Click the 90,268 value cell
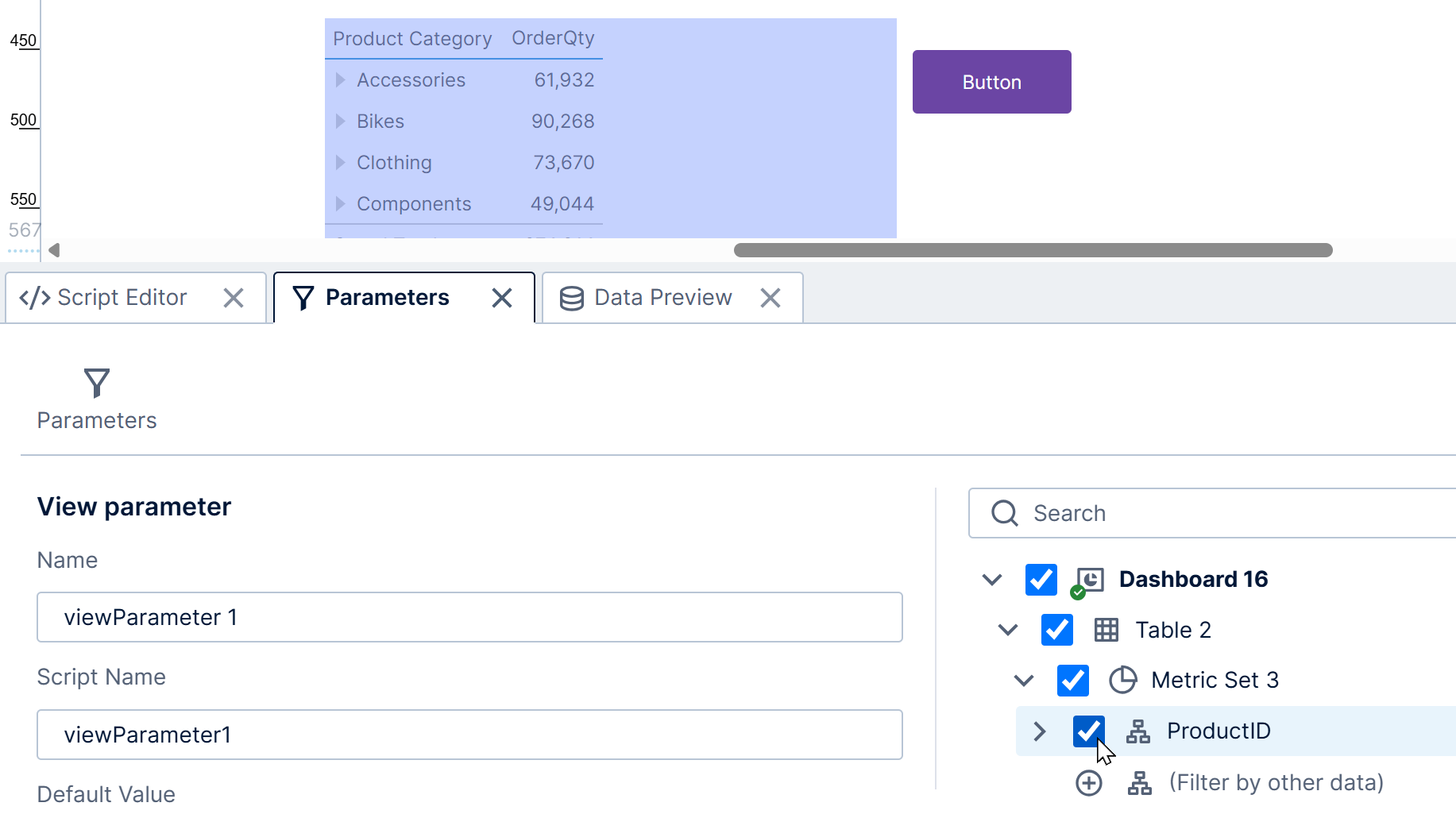The width and height of the screenshot is (1456, 818). [x=562, y=121]
